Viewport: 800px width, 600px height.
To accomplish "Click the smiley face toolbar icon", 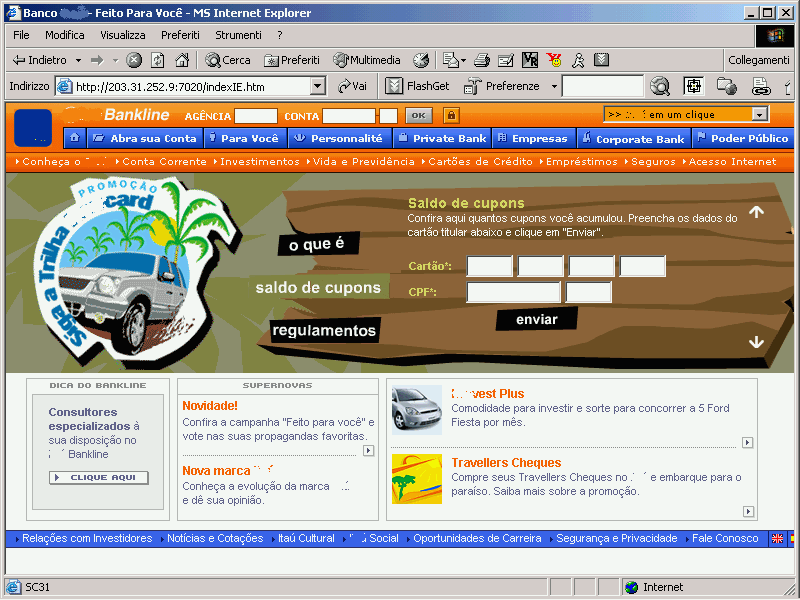I will coord(554,60).
